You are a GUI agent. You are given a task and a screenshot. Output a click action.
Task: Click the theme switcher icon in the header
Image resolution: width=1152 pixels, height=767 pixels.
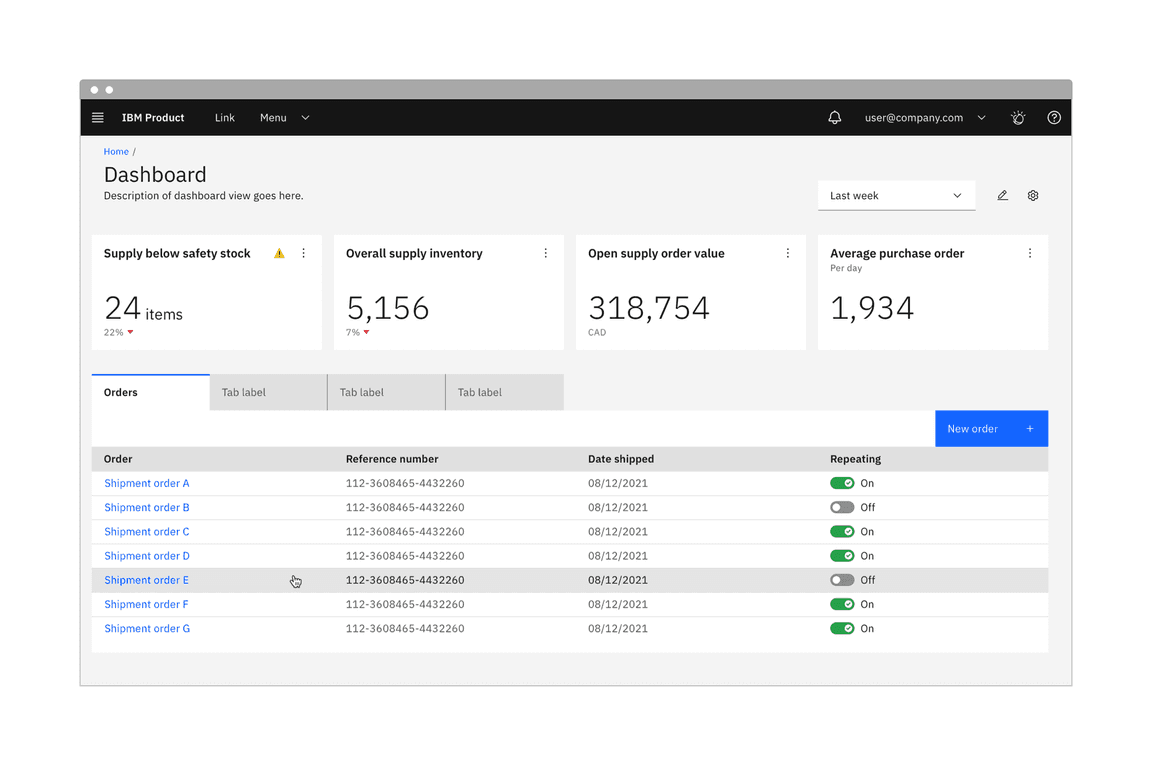pyautogui.click(x=1017, y=117)
